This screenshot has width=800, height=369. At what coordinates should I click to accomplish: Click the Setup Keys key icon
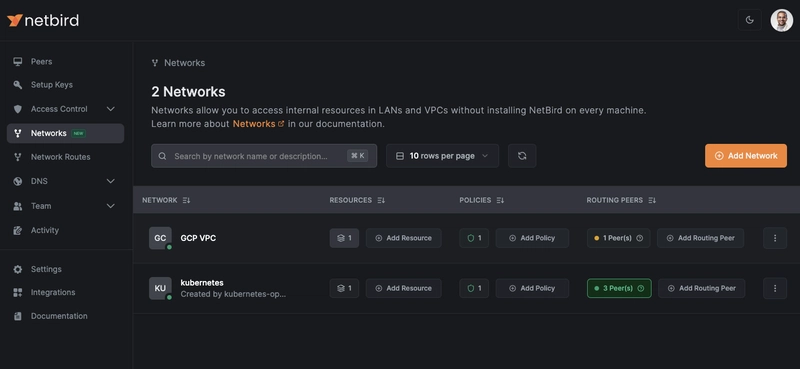[18, 85]
